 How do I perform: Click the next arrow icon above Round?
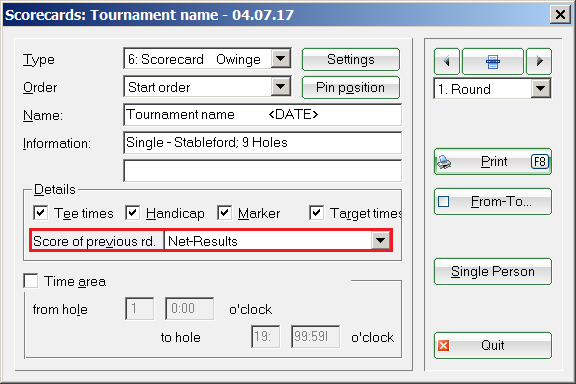click(539, 61)
